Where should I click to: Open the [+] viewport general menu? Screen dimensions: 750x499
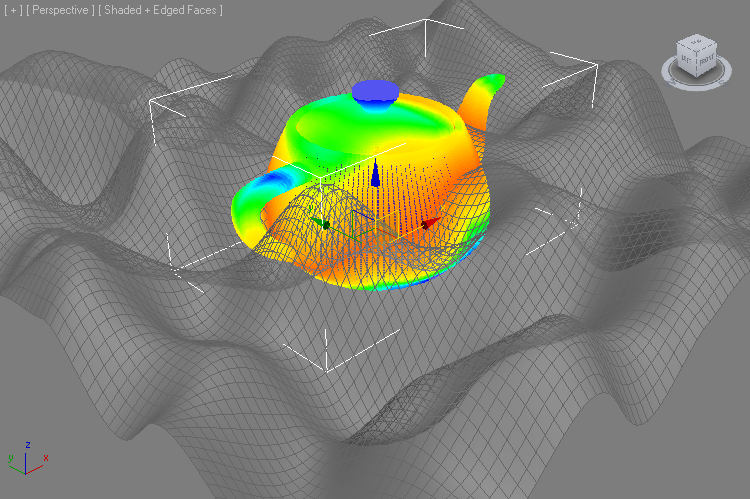tap(13, 10)
